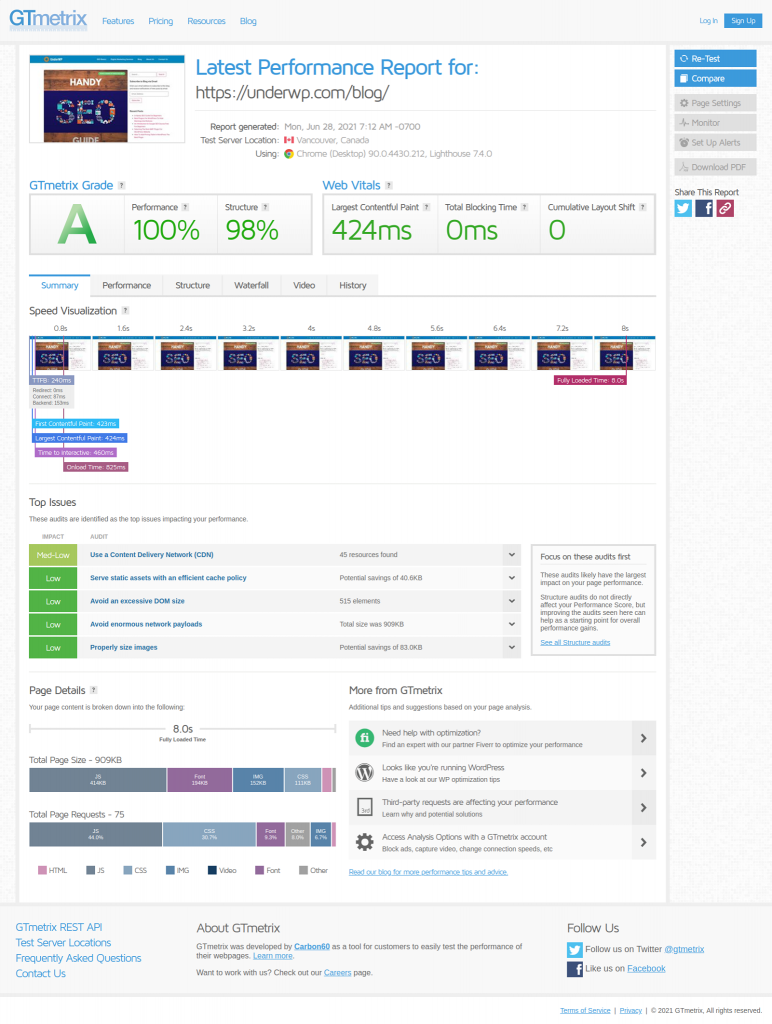Image resolution: width=772 pixels, height=1024 pixels.
Task: Click Download PDF button
Action: coord(715,167)
